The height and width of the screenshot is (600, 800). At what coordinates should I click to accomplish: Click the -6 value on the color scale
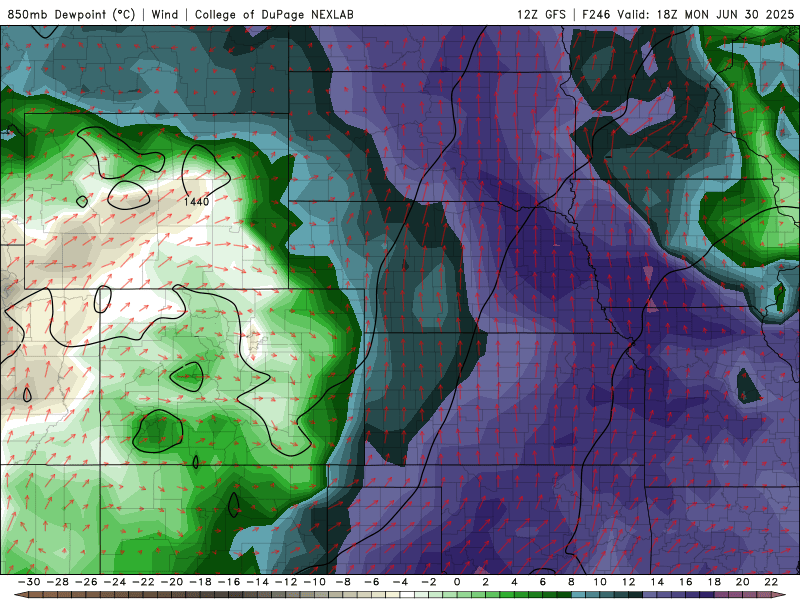(372, 582)
